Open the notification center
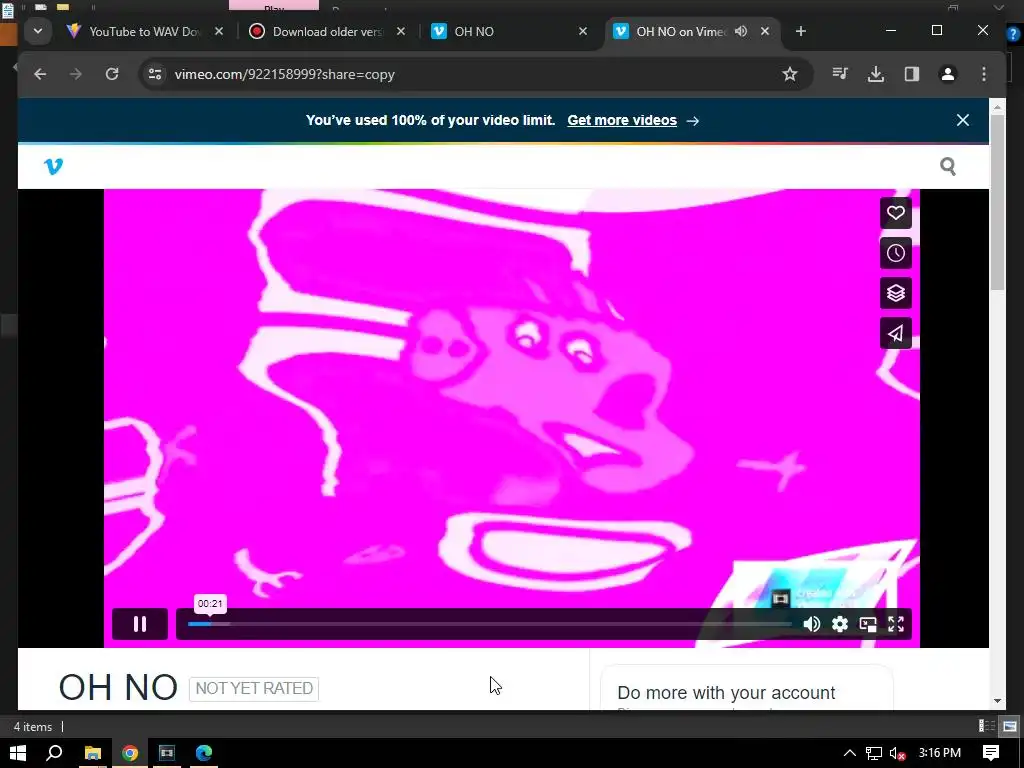 pyautogui.click(x=991, y=753)
